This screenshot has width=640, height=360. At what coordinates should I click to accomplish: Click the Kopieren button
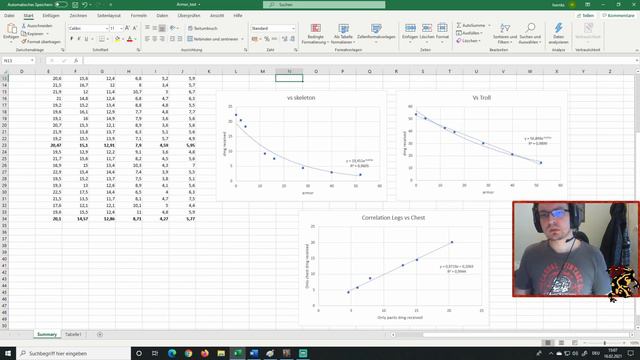[34, 33]
